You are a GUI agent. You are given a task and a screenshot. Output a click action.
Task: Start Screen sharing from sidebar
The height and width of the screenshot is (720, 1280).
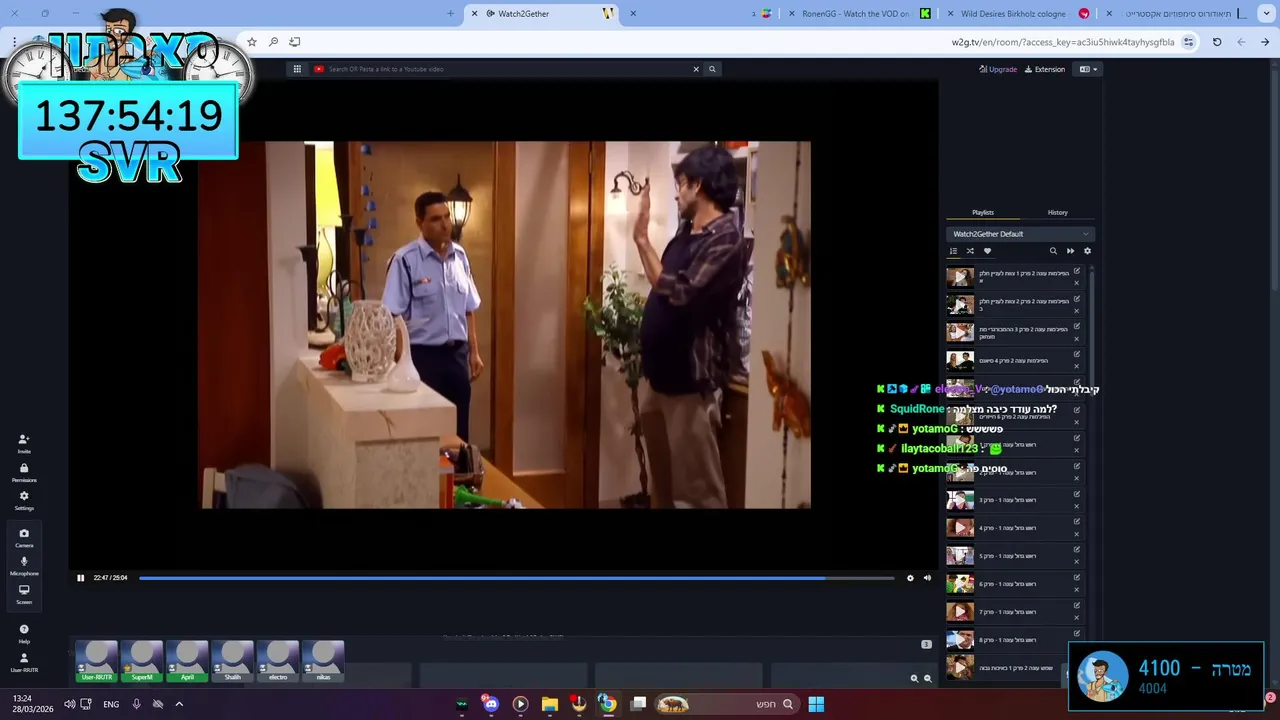[x=24, y=594]
